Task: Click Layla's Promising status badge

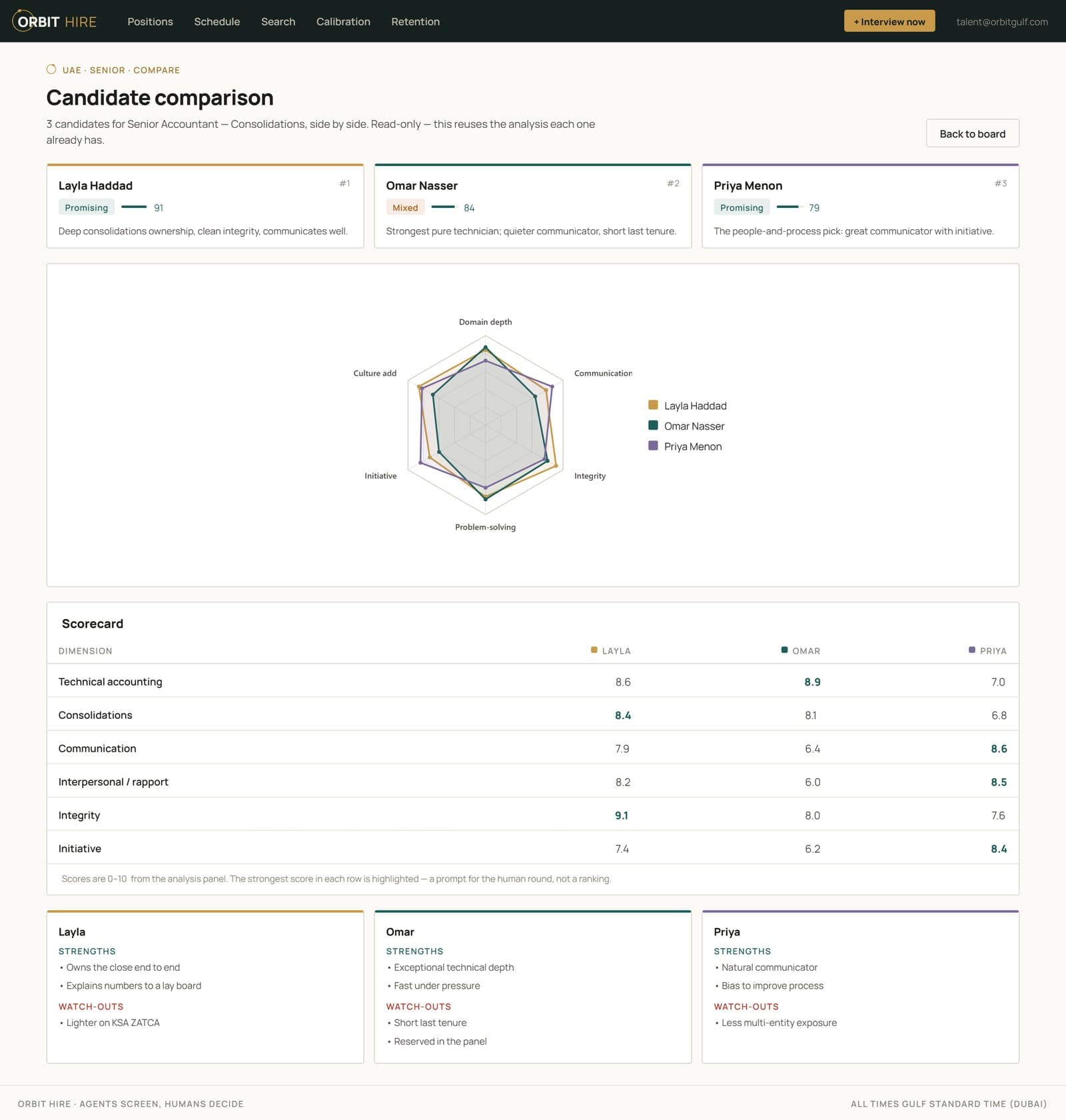Action: click(86, 207)
